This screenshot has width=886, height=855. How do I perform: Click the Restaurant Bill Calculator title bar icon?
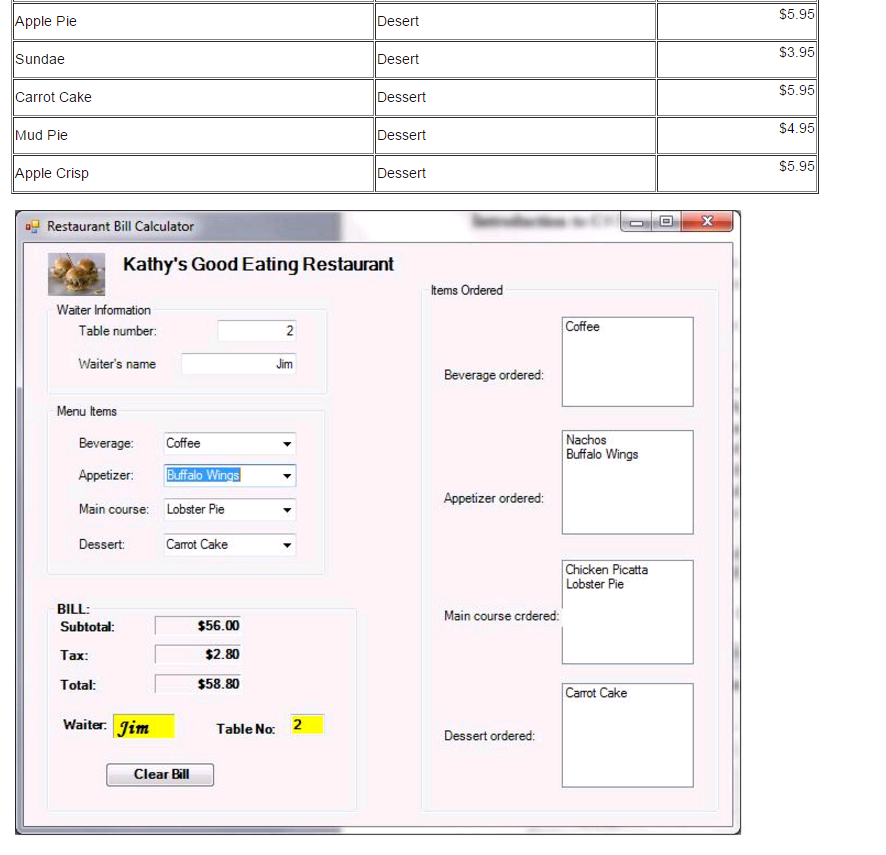tap(33, 226)
